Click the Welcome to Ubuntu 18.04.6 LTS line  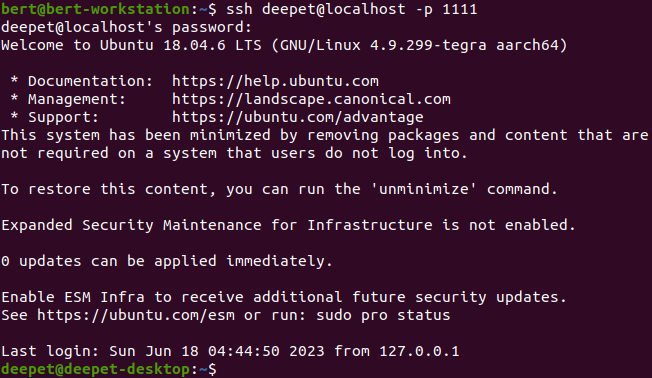(x=284, y=45)
